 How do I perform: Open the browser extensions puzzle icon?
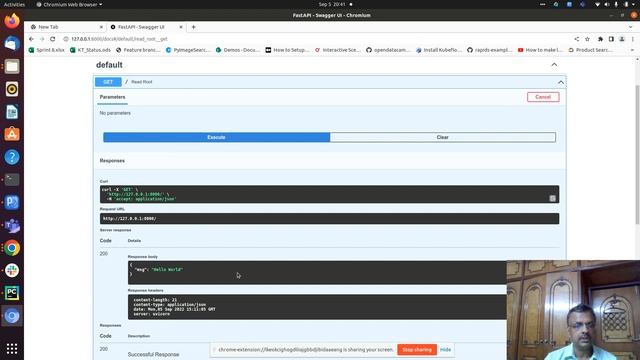point(600,39)
